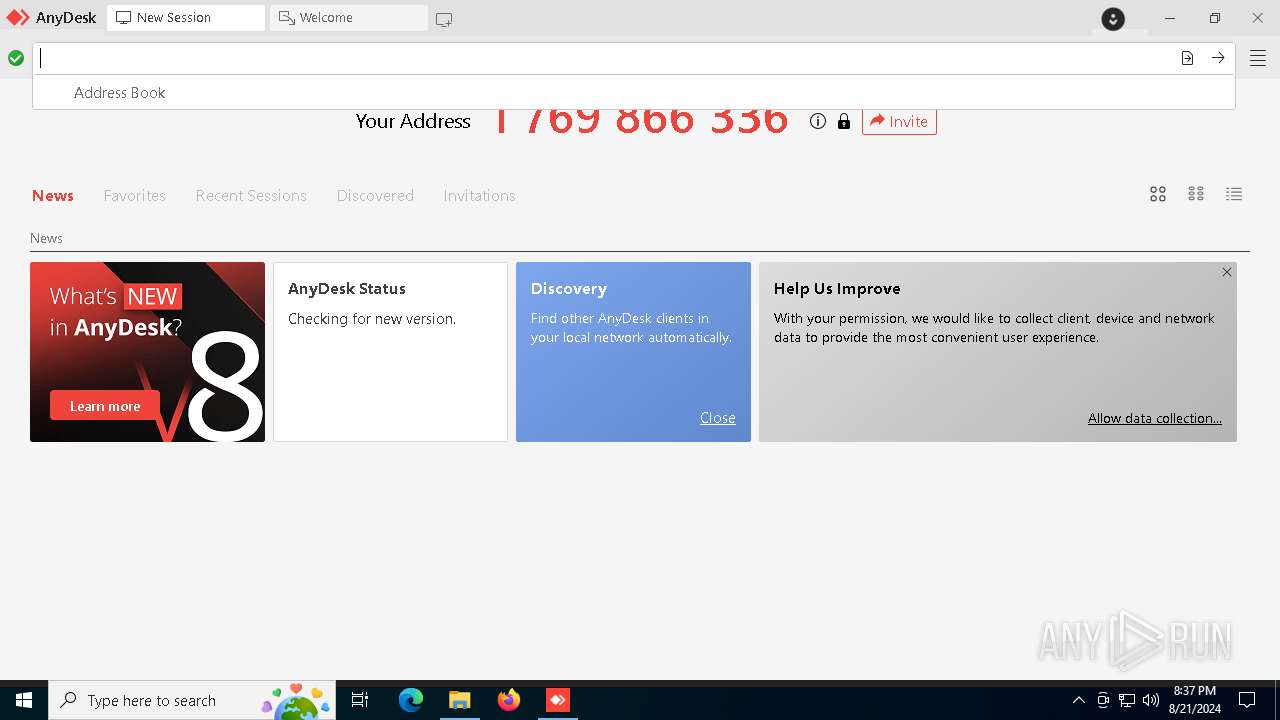Dismiss the Help Us Improve card
The height and width of the screenshot is (720, 1280).
point(1227,272)
